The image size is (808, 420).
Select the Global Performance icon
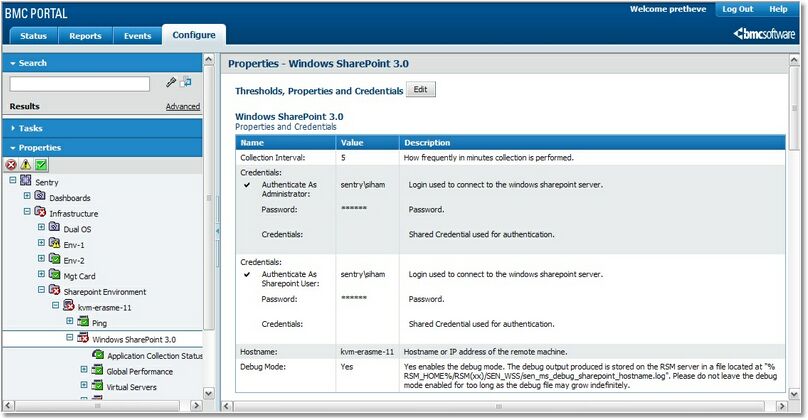pyautogui.click(x=97, y=370)
